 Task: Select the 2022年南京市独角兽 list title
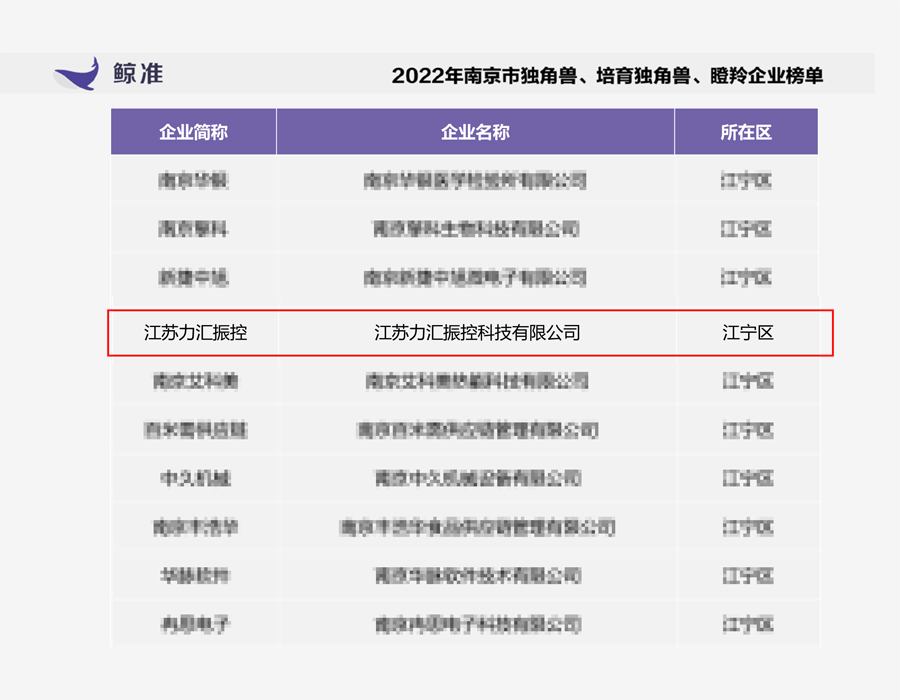607,76
